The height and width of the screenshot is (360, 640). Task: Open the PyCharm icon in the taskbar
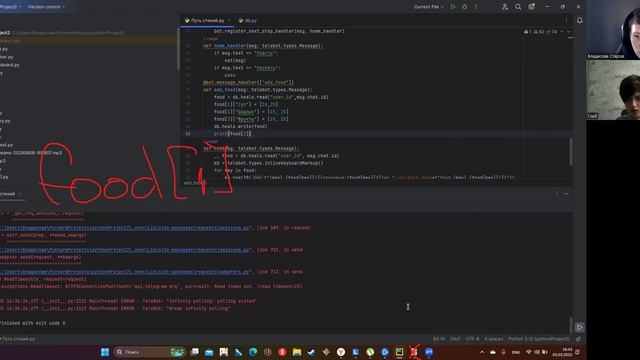pos(399,352)
